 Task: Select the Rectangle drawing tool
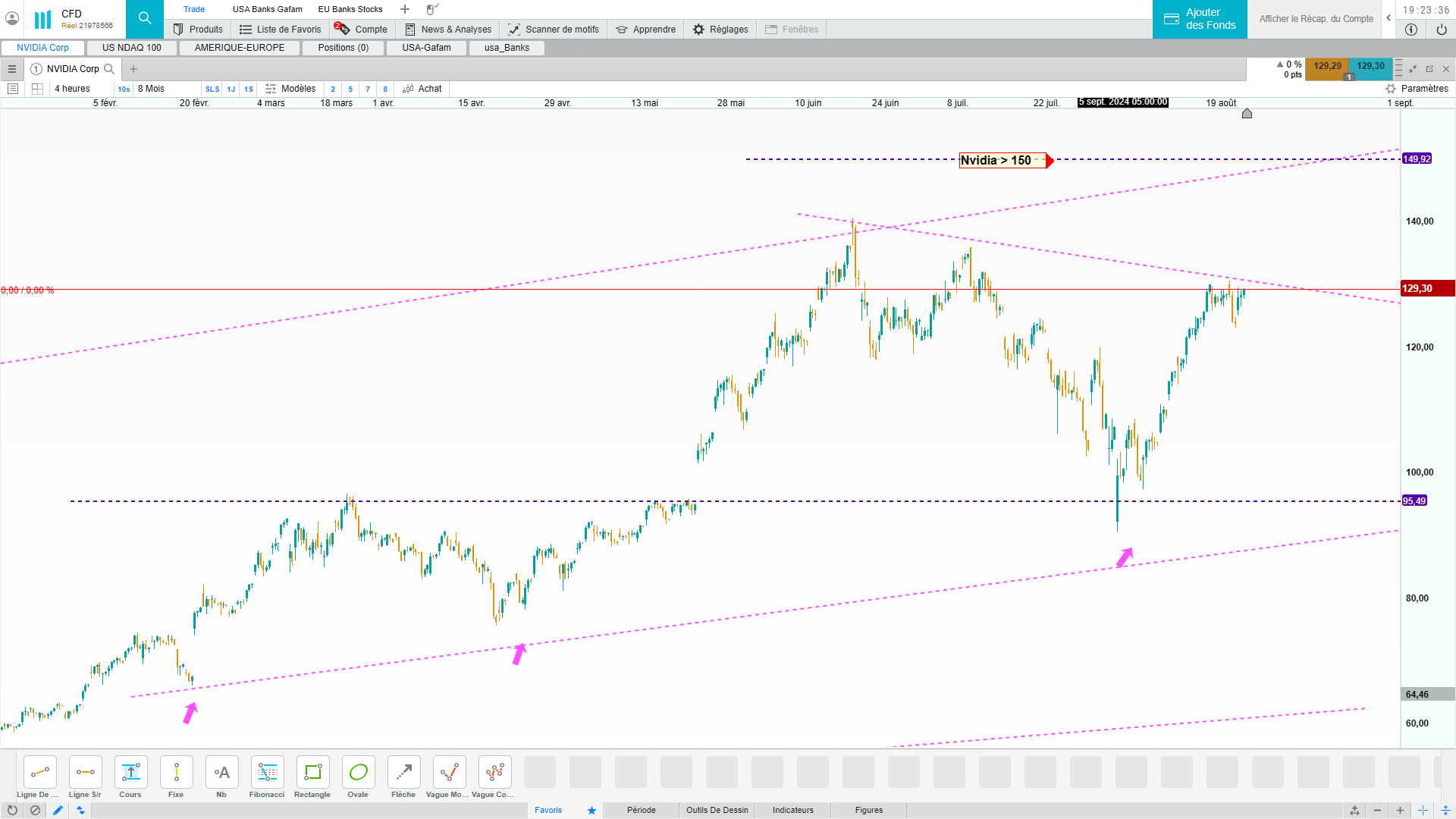point(312,773)
